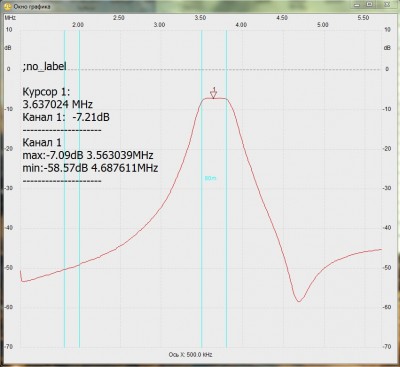Close the Окно графика window
400x367 pixels.
coord(386,5)
